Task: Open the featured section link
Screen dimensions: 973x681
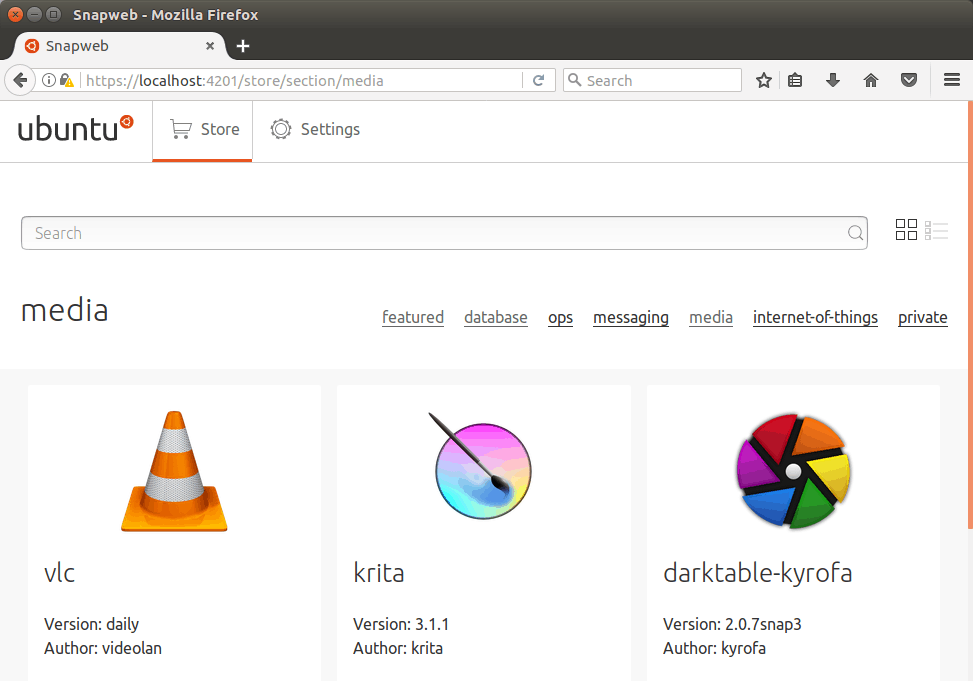Action: click(413, 317)
